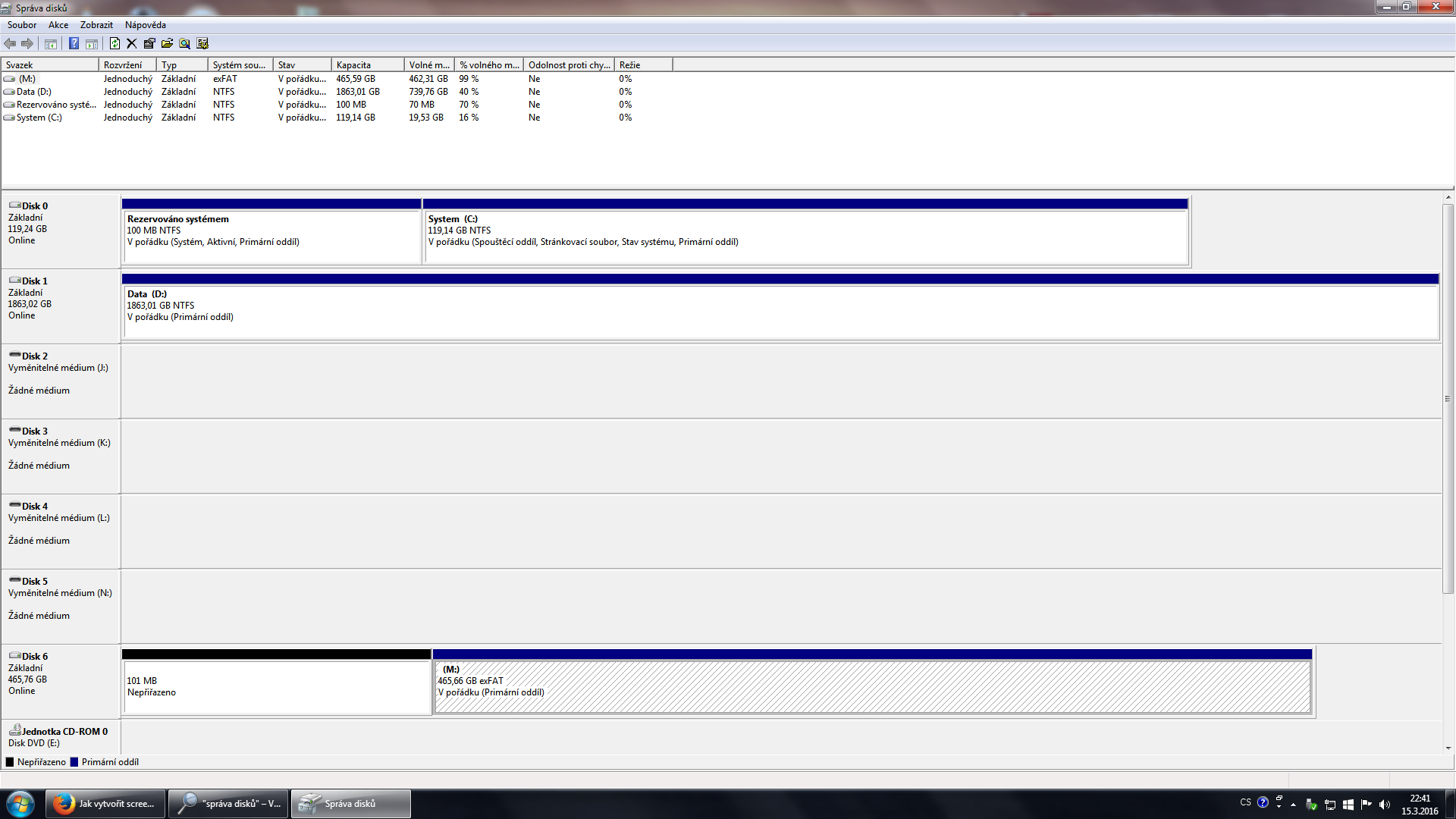The width and height of the screenshot is (1456, 819).
Task: Click show/hide console tree icon
Action: (51, 43)
